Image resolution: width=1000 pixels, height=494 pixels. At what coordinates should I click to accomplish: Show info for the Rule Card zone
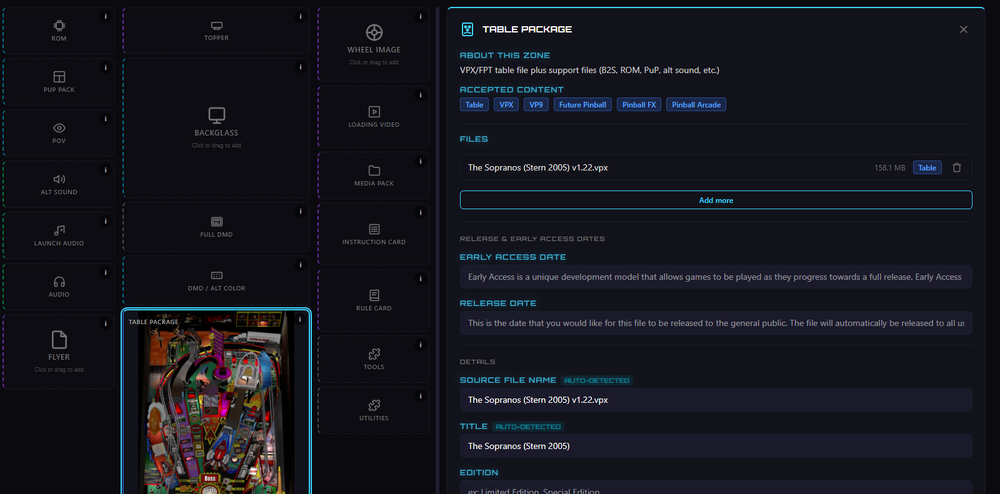[x=420, y=279]
